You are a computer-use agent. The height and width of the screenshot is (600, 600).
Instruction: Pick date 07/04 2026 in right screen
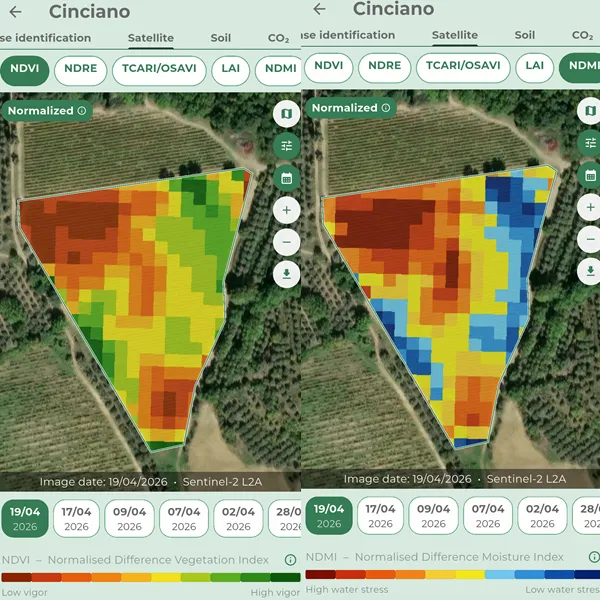tap(488, 516)
